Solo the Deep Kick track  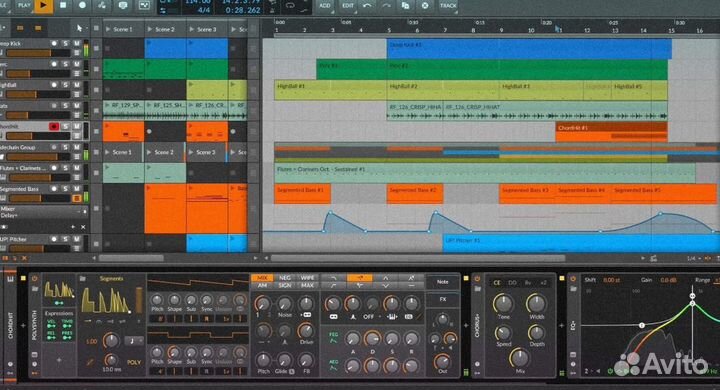click(x=66, y=43)
